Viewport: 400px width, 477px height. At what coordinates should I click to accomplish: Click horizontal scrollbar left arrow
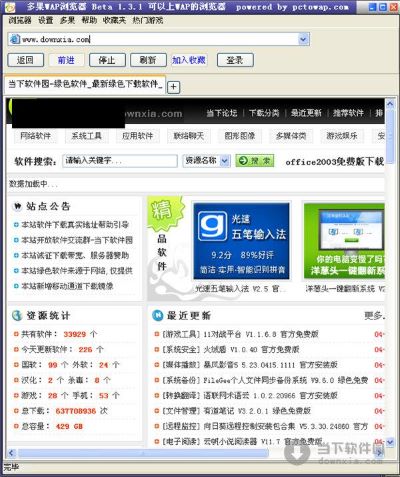point(12,453)
